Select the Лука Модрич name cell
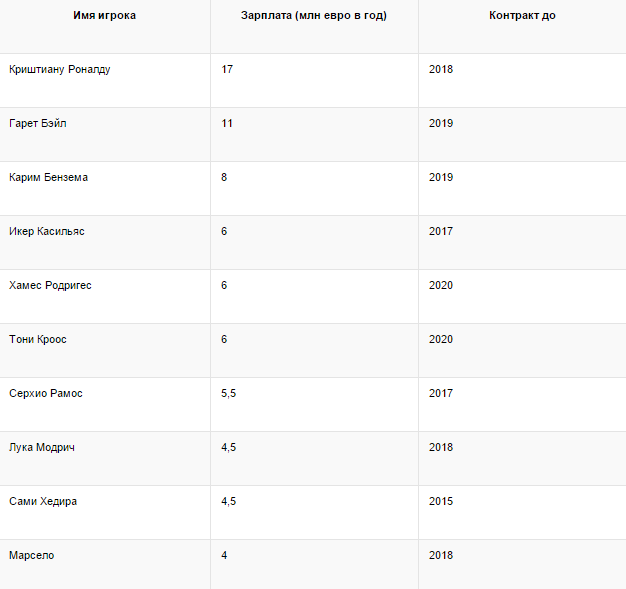626x589 pixels. (42, 448)
